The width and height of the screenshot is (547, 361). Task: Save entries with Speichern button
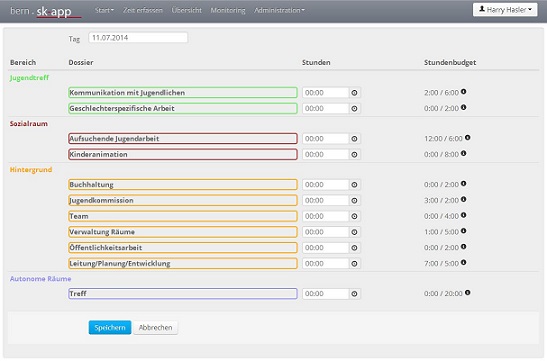[110, 328]
